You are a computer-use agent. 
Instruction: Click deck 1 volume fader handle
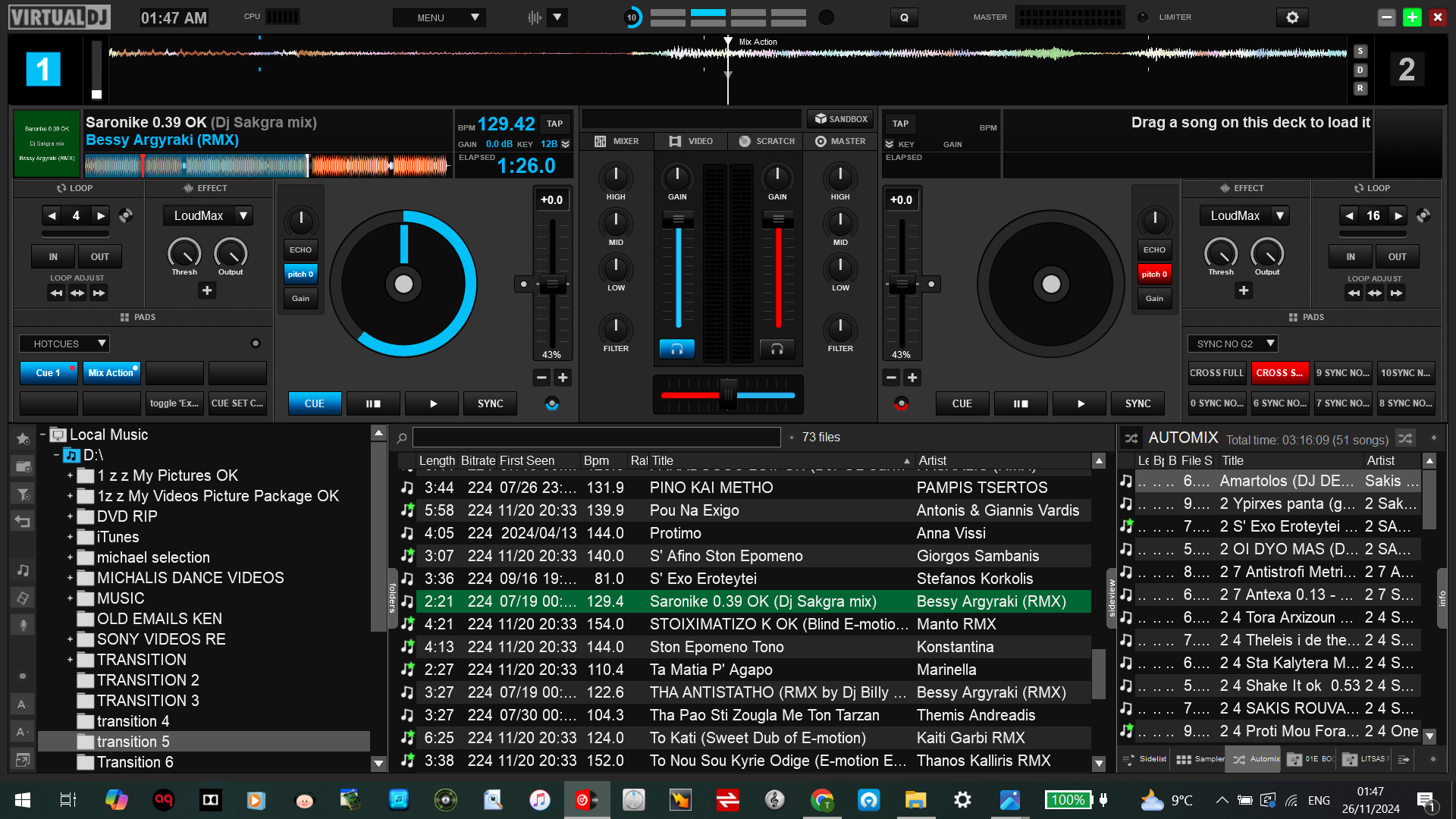(679, 220)
